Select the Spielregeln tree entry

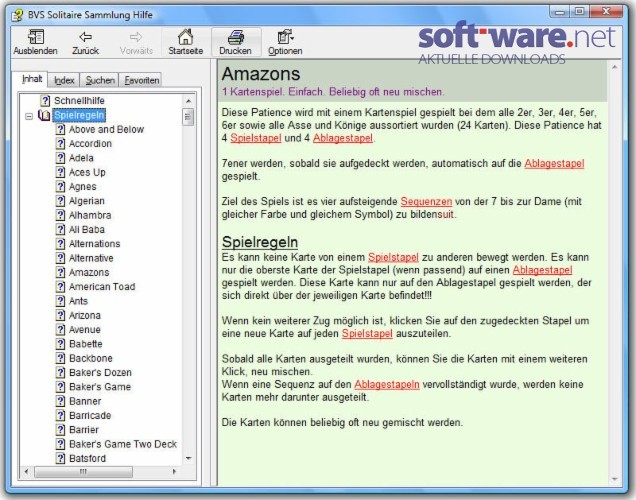point(79,115)
